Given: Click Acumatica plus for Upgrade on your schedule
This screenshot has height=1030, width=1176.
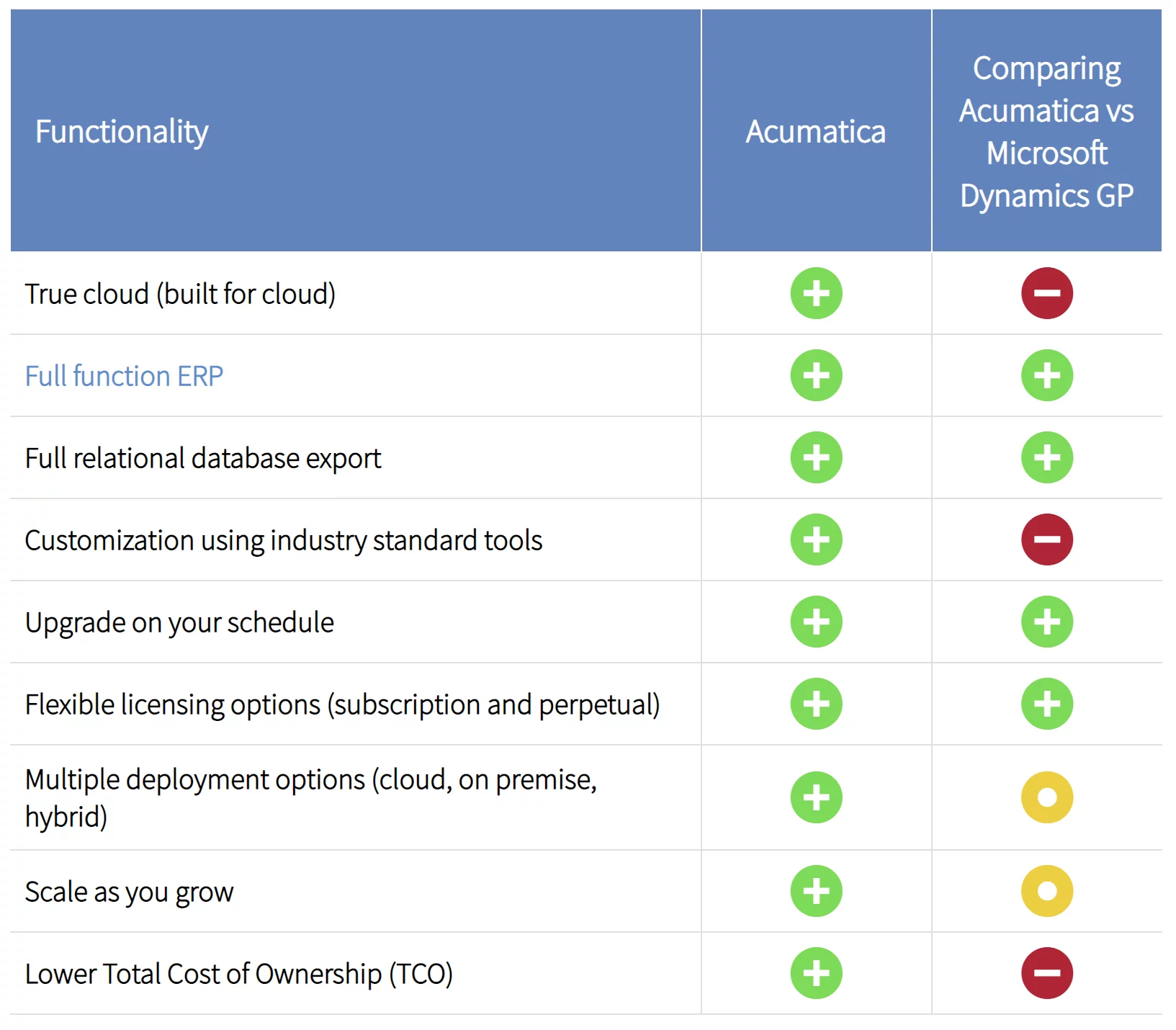Looking at the screenshot, I should point(816,622).
